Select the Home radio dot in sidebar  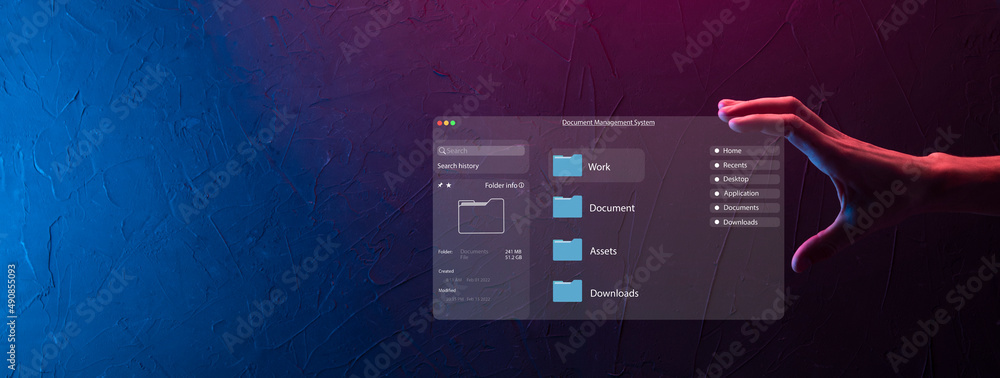(x=716, y=150)
